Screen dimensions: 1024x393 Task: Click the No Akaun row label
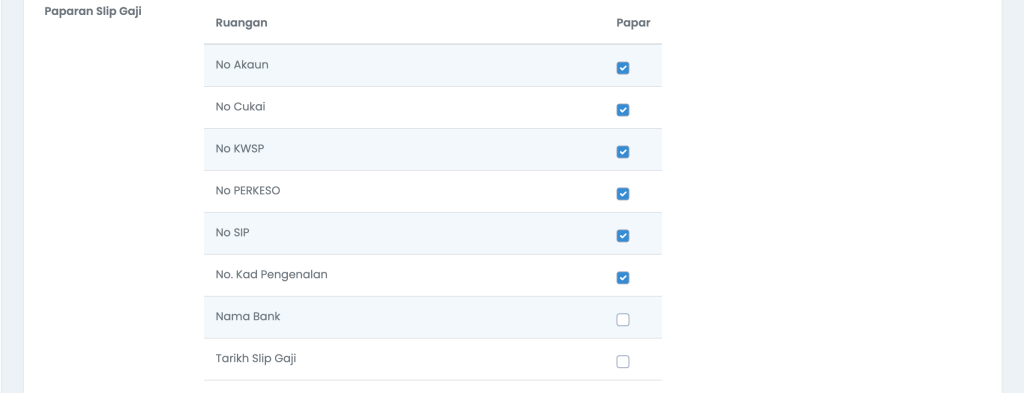242,65
